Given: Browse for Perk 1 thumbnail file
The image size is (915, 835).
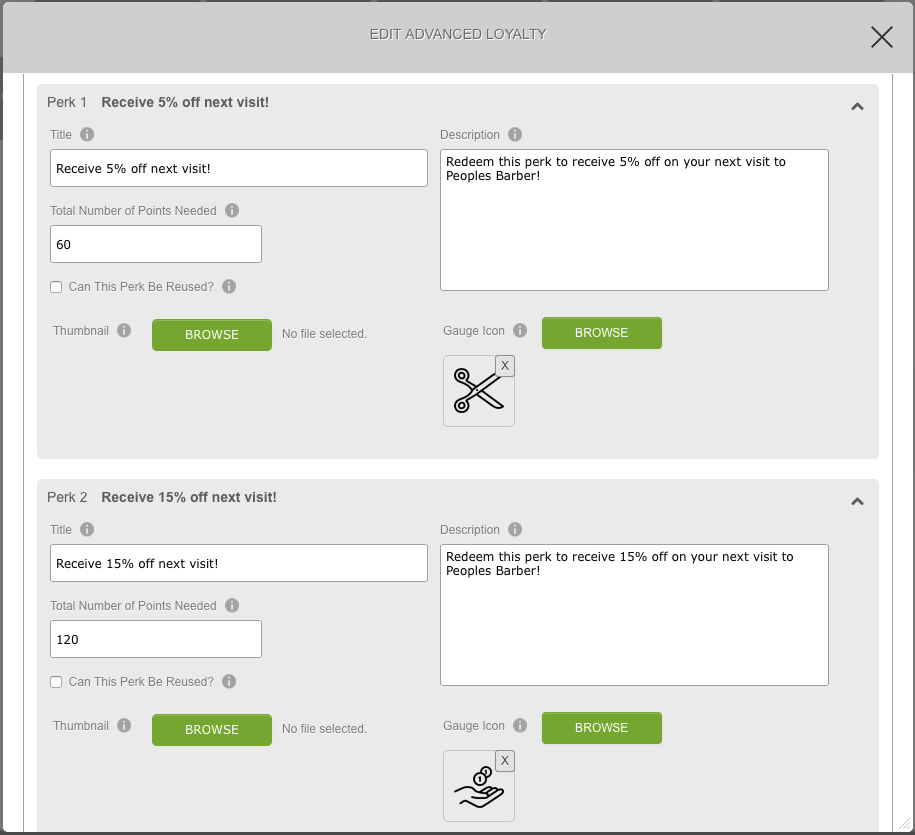Looking at the screenshot, I should pyautogui.click(x=212, y=335).
